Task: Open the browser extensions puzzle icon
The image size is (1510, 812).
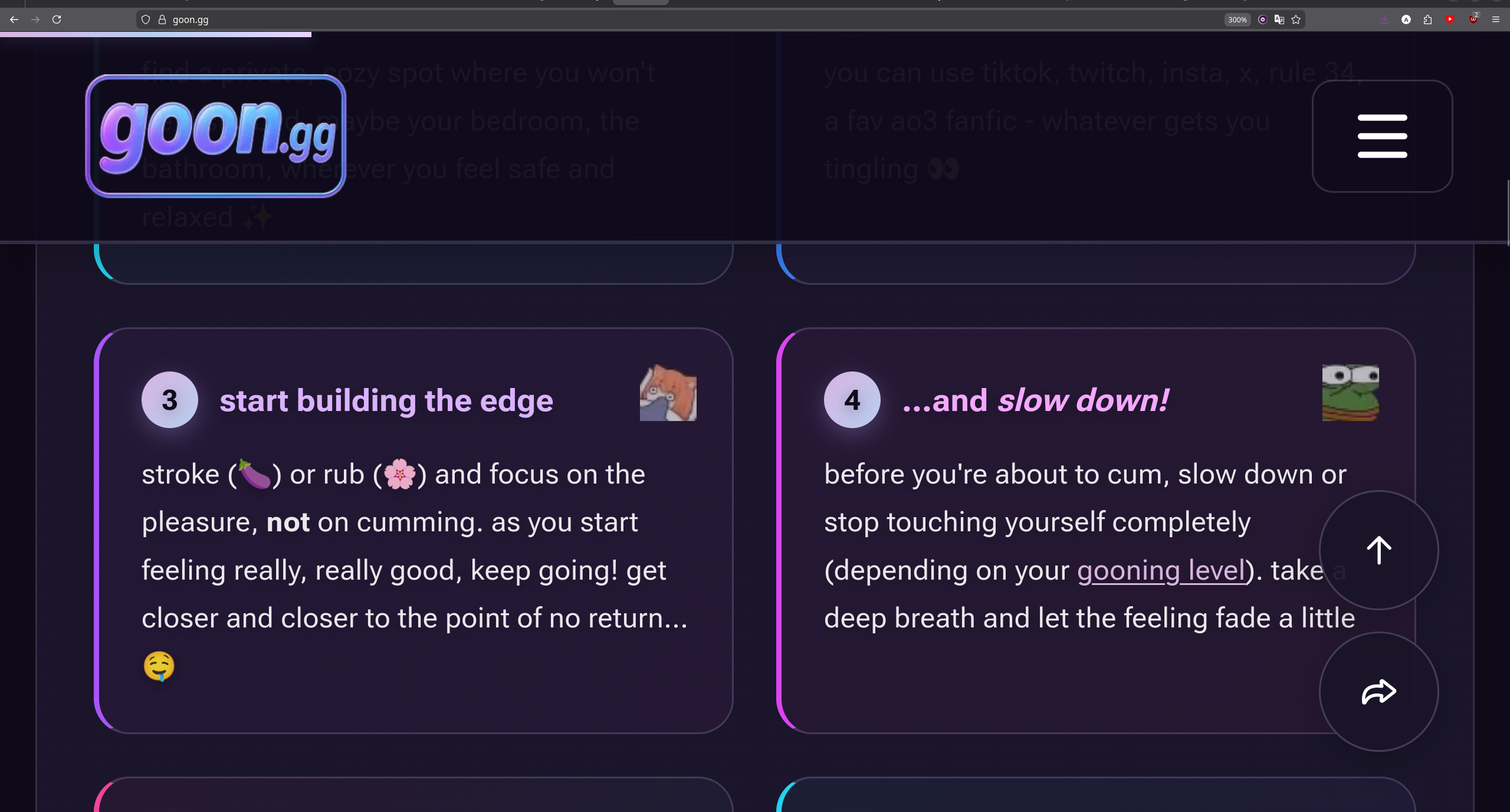Action: click(x=1427, y=19)
